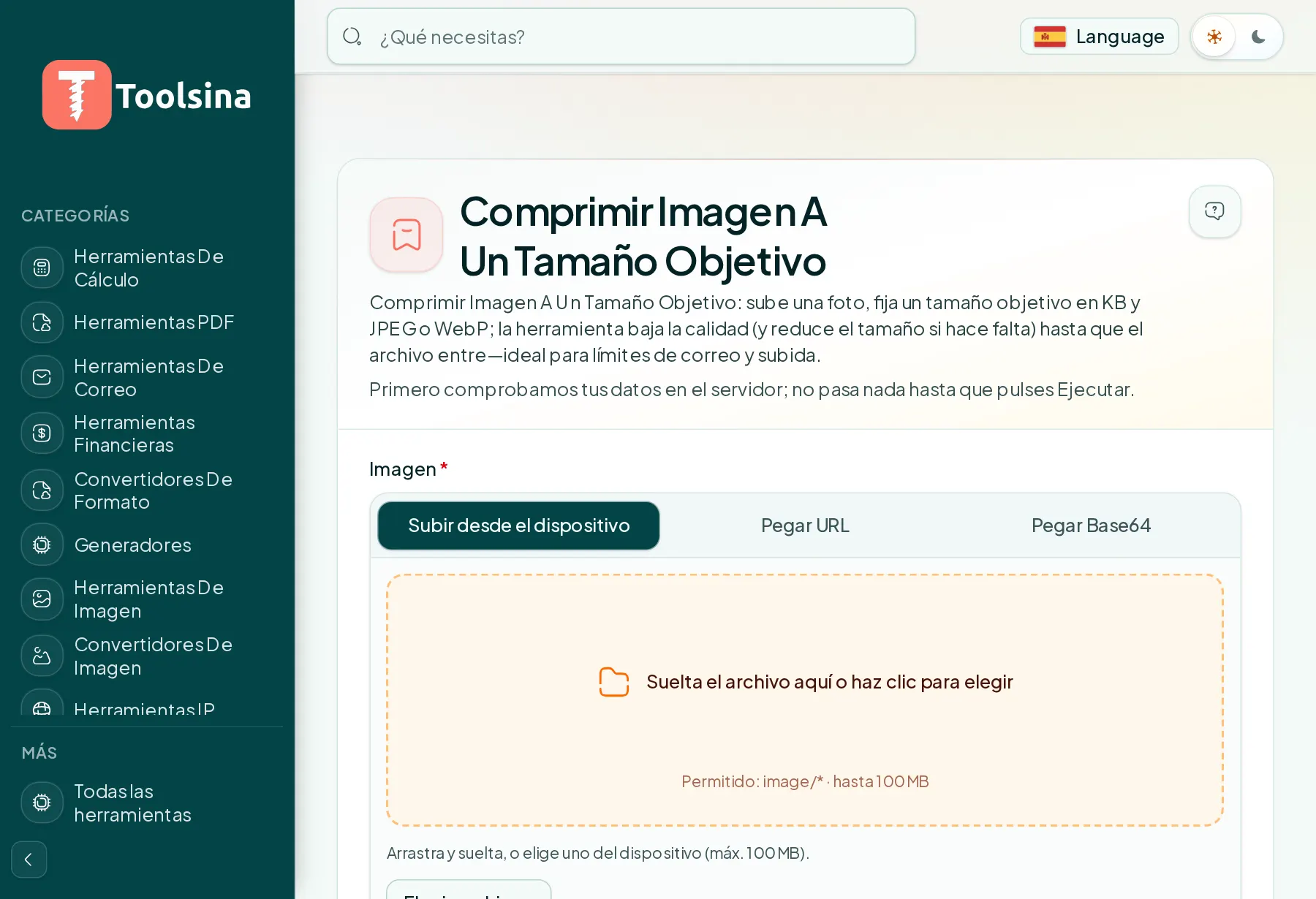Click the Generadores chip icon
This screenshot has height=899, width=1316.
click(x=42, y=545)
